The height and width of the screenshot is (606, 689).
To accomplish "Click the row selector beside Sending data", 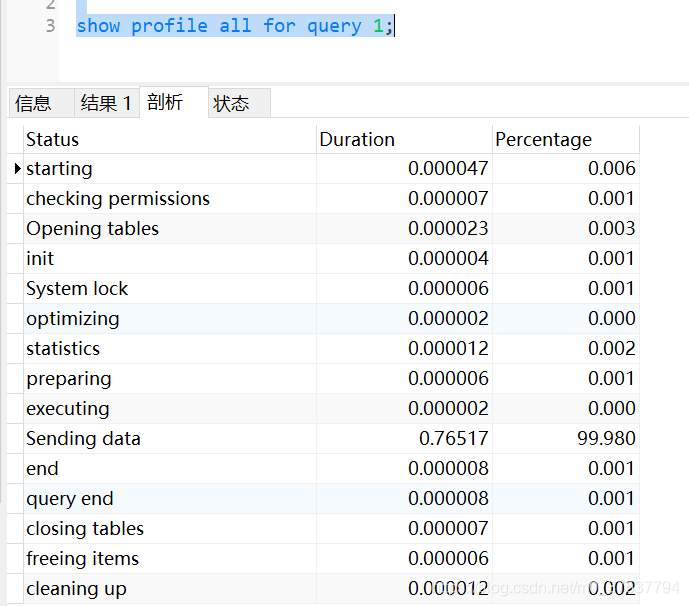I will click(15, 439).
